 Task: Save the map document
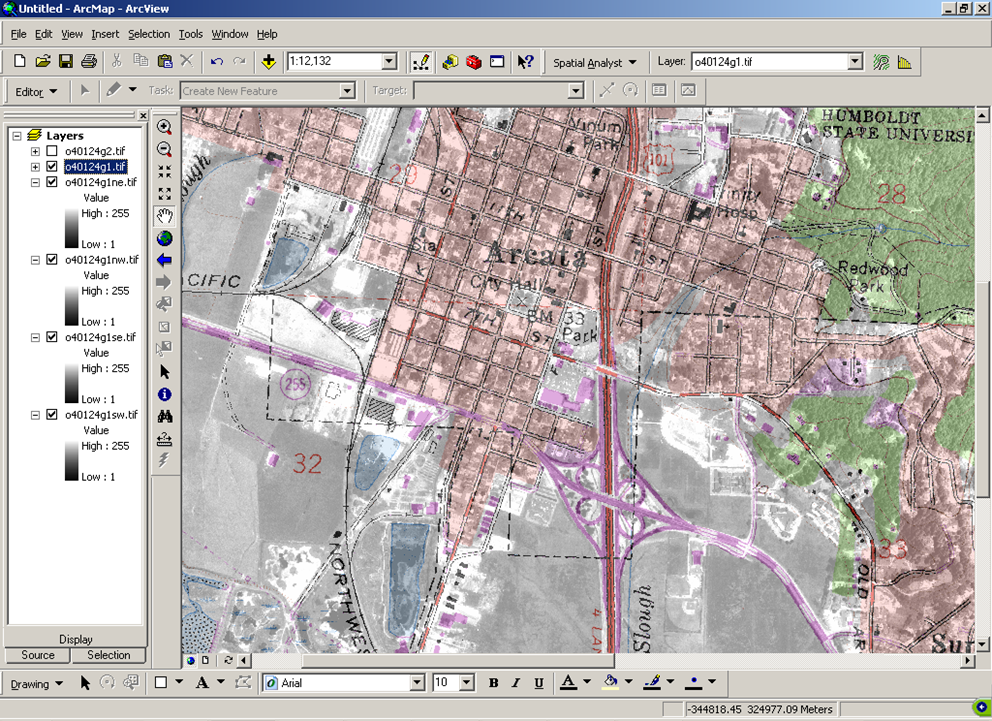pos(66,62)
